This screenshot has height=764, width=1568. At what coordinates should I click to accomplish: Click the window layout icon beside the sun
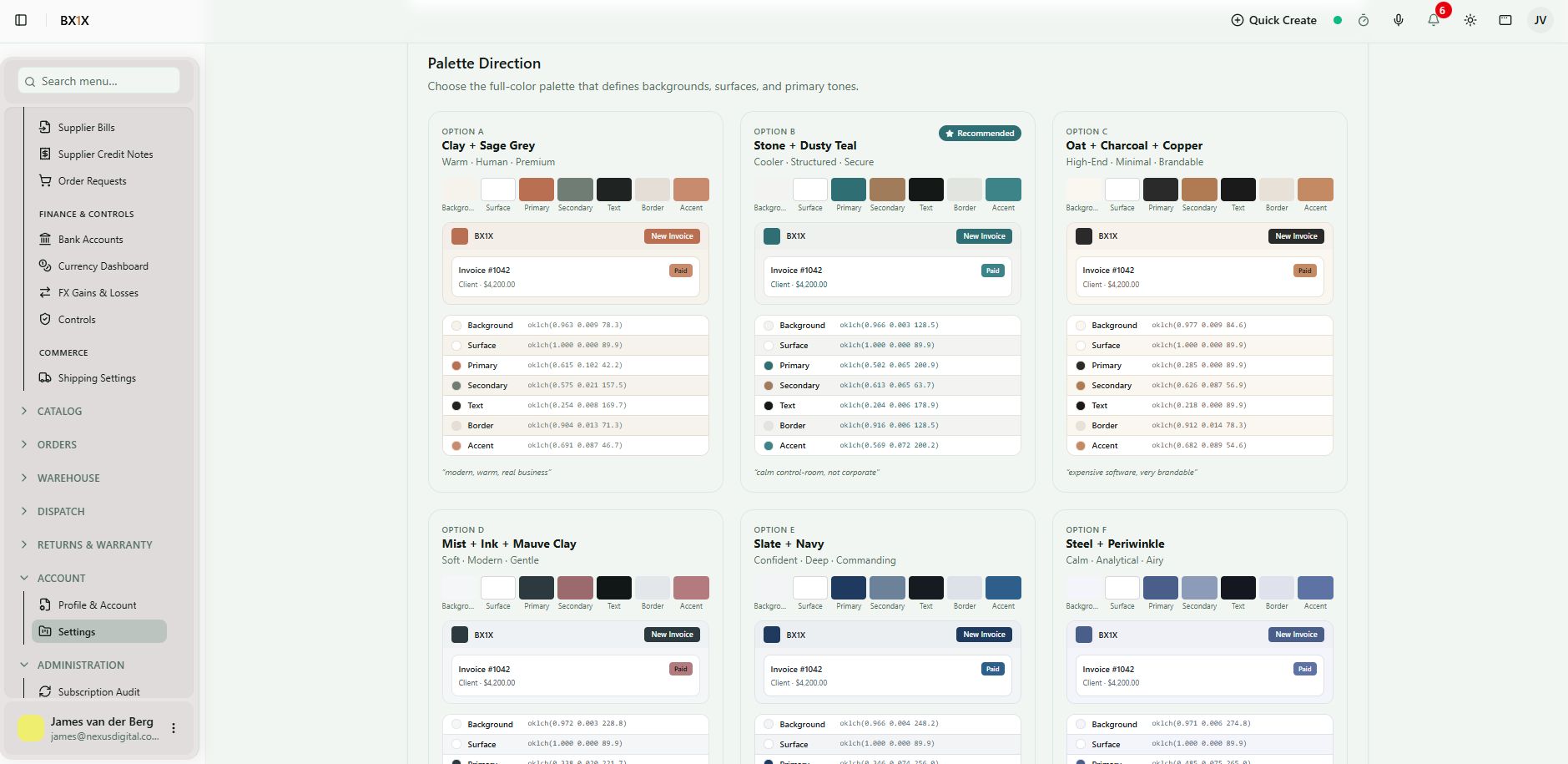click(x=1505, y=20)
